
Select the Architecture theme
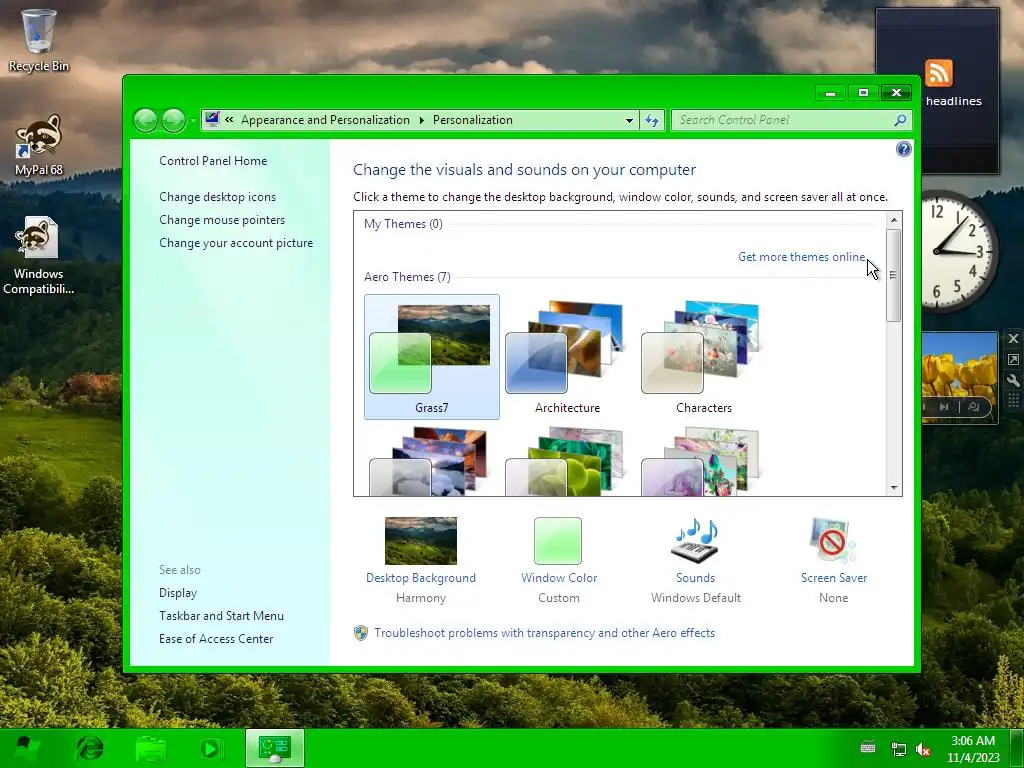[x=567, y=357]
